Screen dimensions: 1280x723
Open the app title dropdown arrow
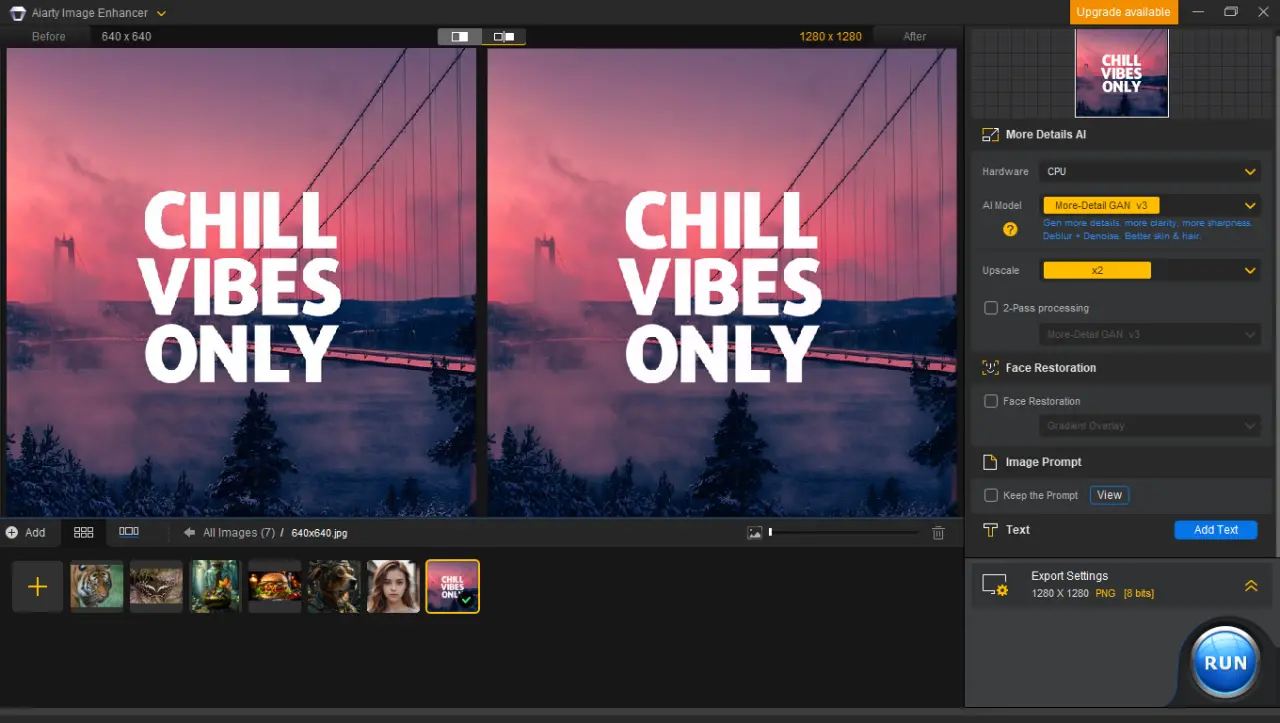coord(161,13)
